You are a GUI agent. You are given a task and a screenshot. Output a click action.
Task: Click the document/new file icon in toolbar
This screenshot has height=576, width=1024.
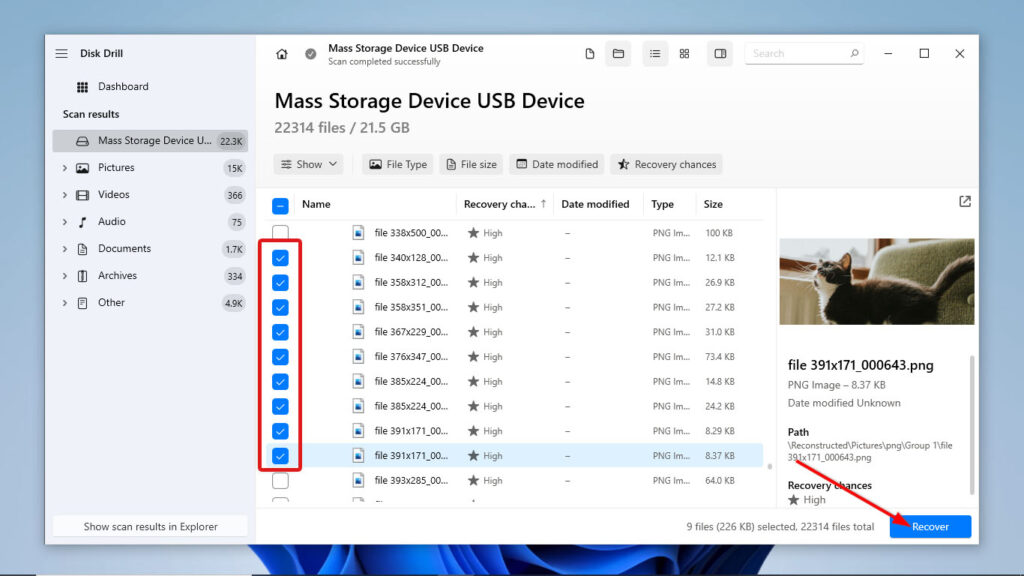coord(589,53)
